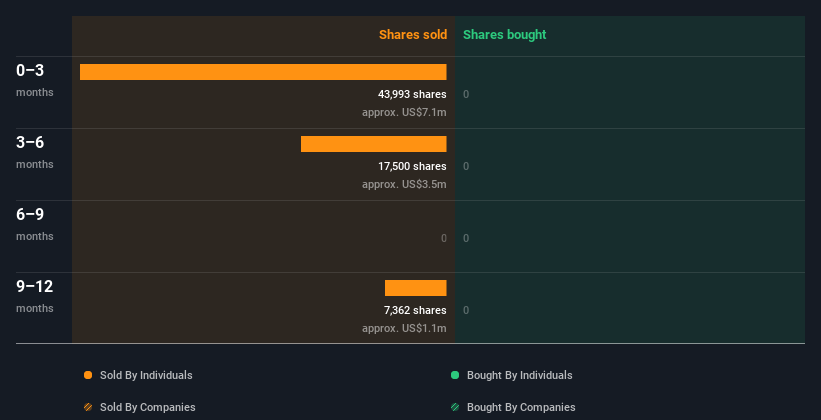Select the 'Bought By Companies' legend label
Screen dimensions: 821x420
coord(521,407)
